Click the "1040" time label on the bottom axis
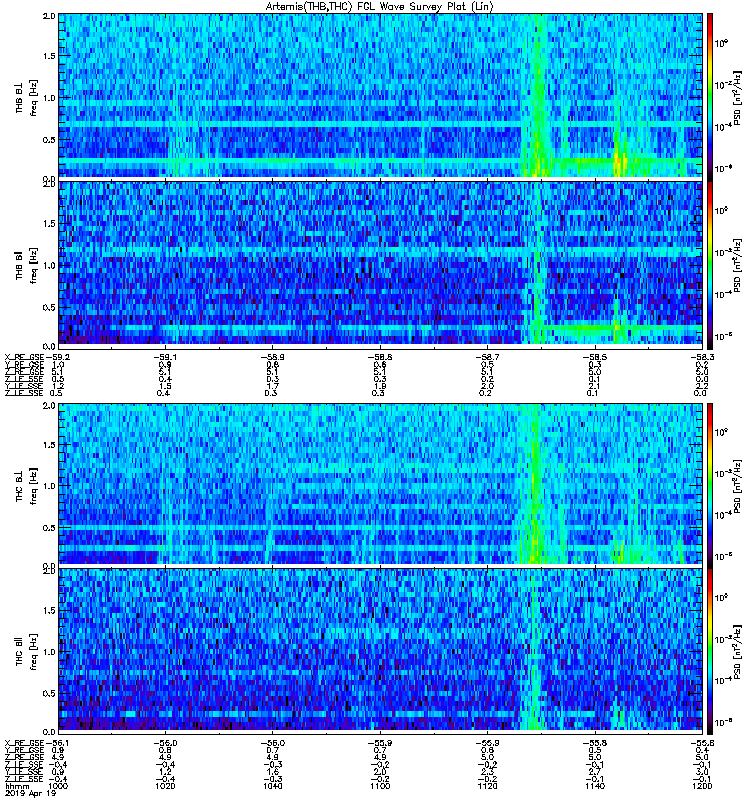The height and width of the screenshot is (800, 750). [272, 786]
